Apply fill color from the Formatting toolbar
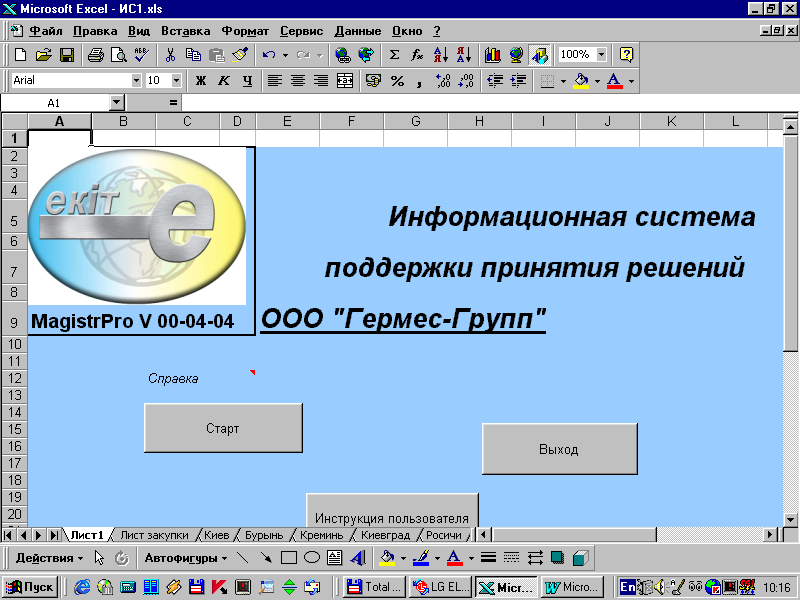The image size is (800, 600). [580, 80]
